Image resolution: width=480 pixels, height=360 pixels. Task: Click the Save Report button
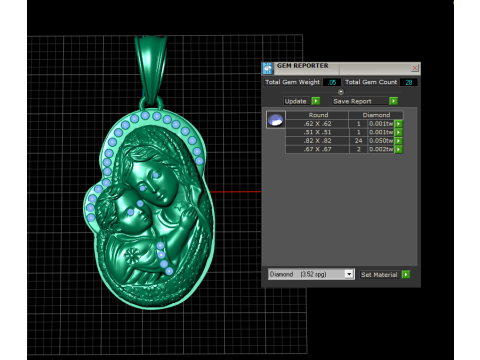coord(360,101)
